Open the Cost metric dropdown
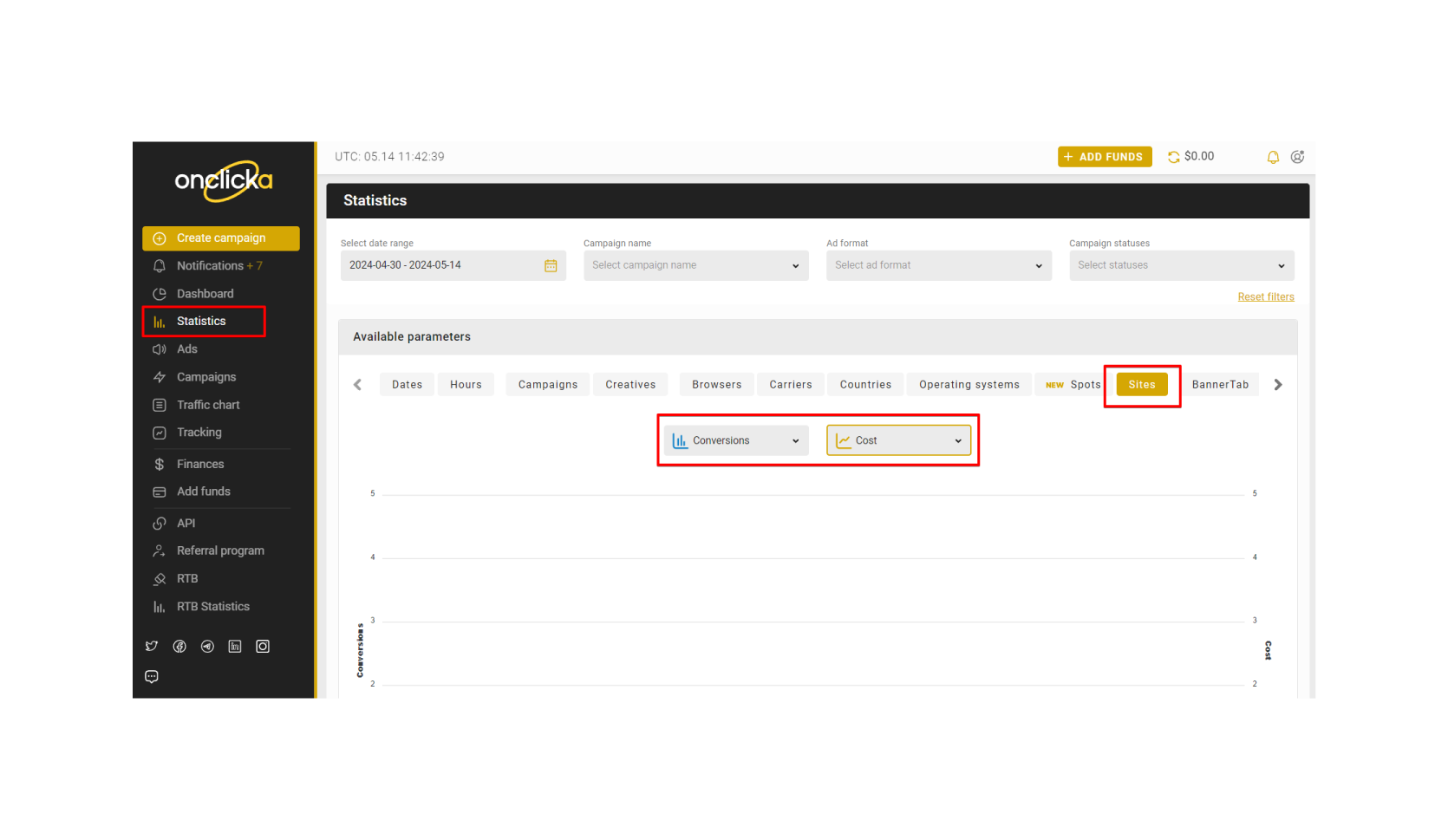 pos(898,440)
